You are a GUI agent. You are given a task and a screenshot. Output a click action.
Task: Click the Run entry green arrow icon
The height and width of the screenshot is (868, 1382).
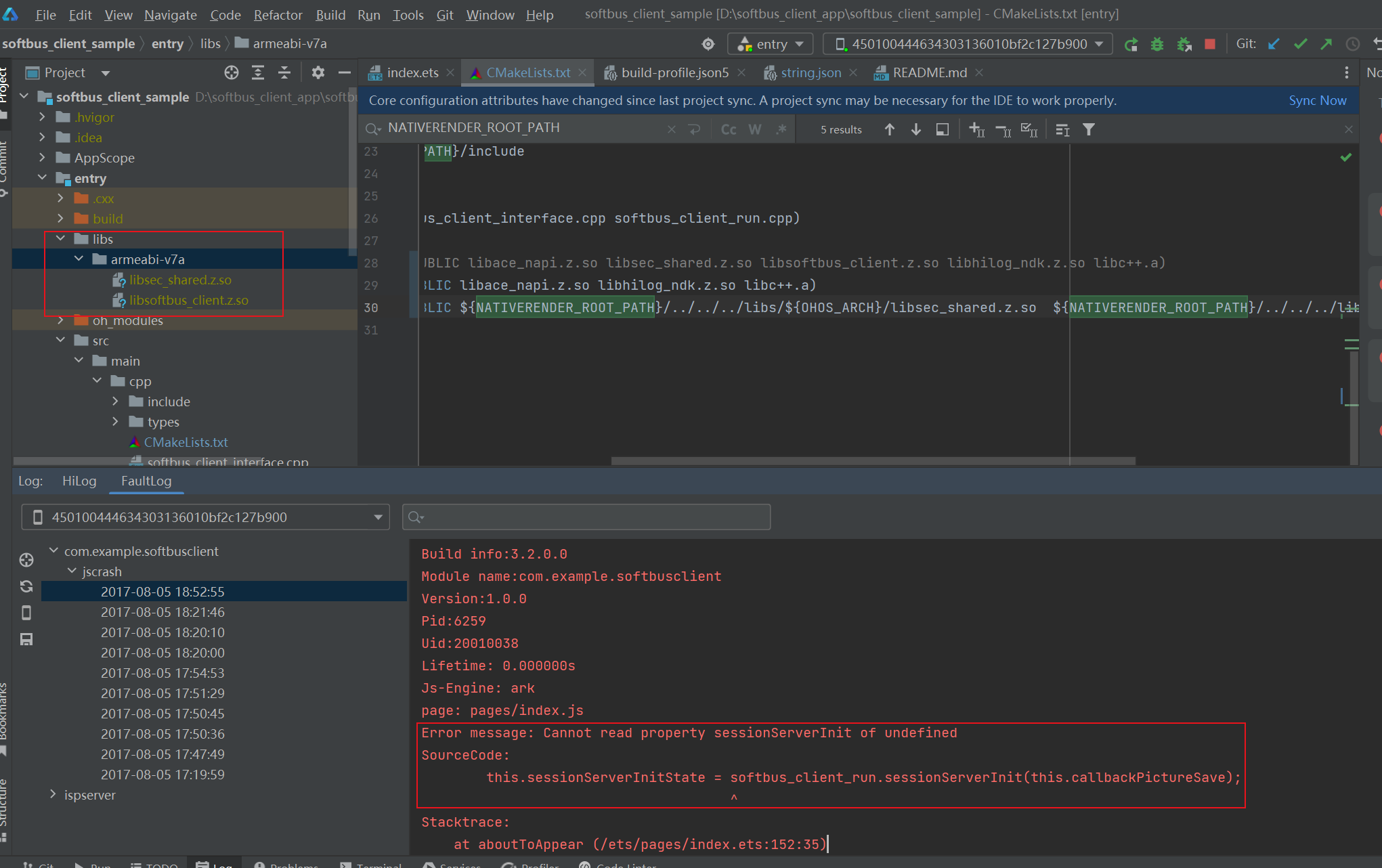(x=1131, y=44)
